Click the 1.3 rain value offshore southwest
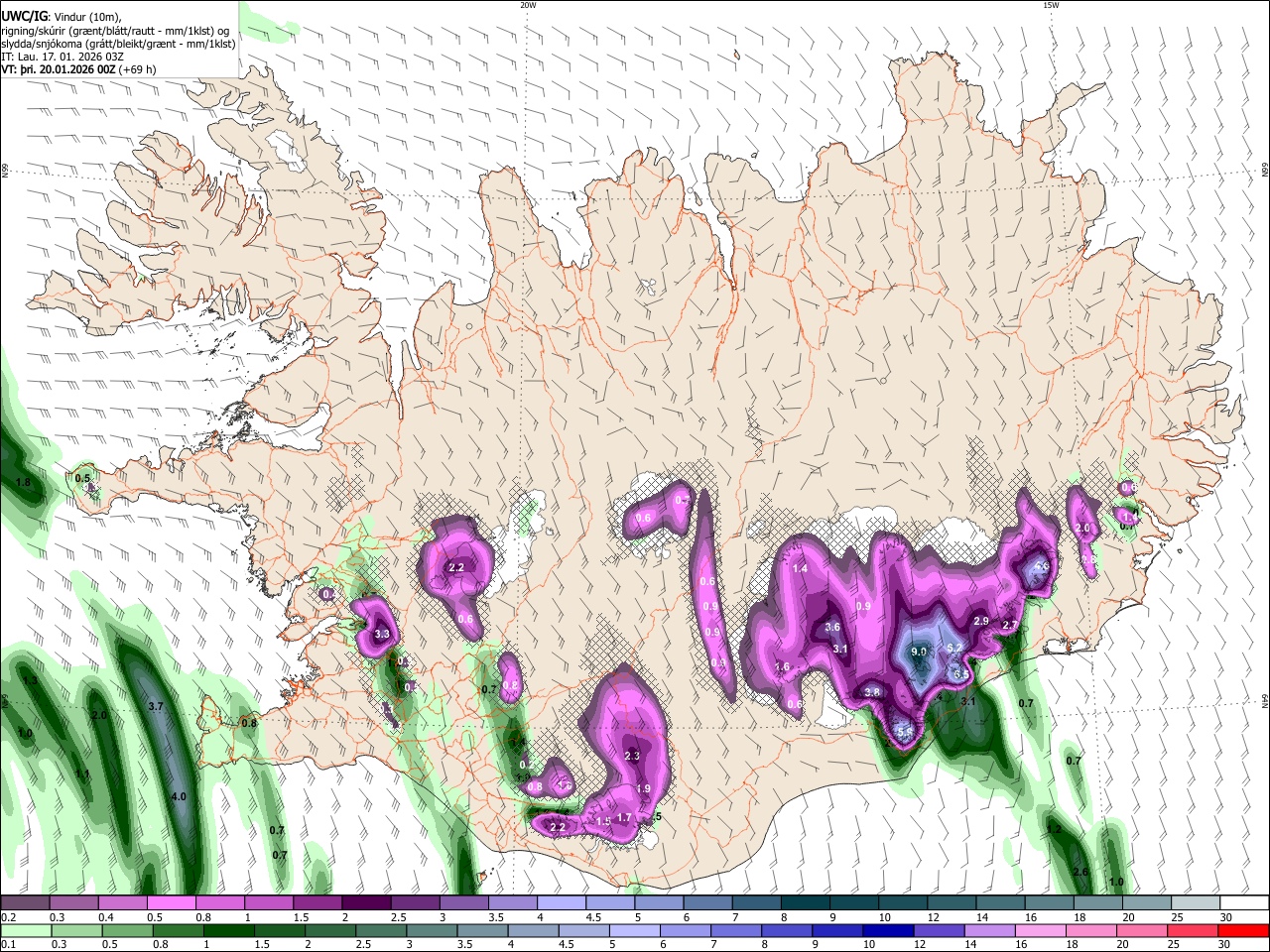This screenshot has height=952, width=1270. [30, 681]
